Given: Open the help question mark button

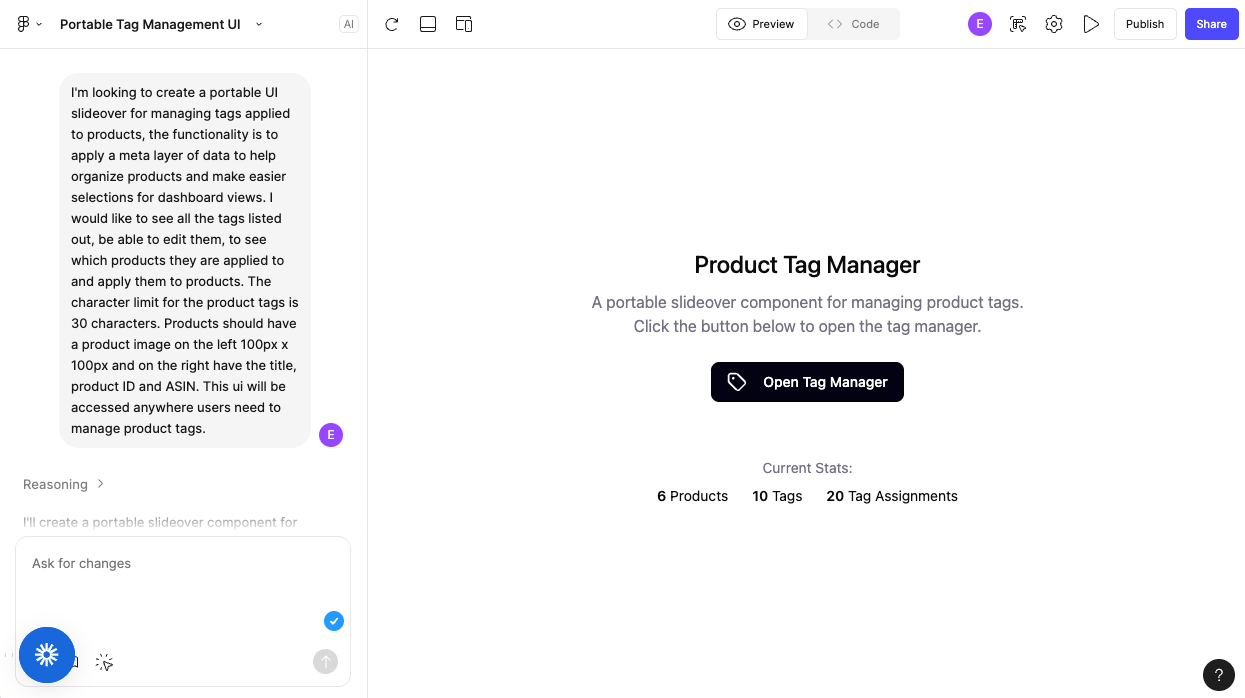Looking at the screenshot, I should click(x=1218, y=675).
